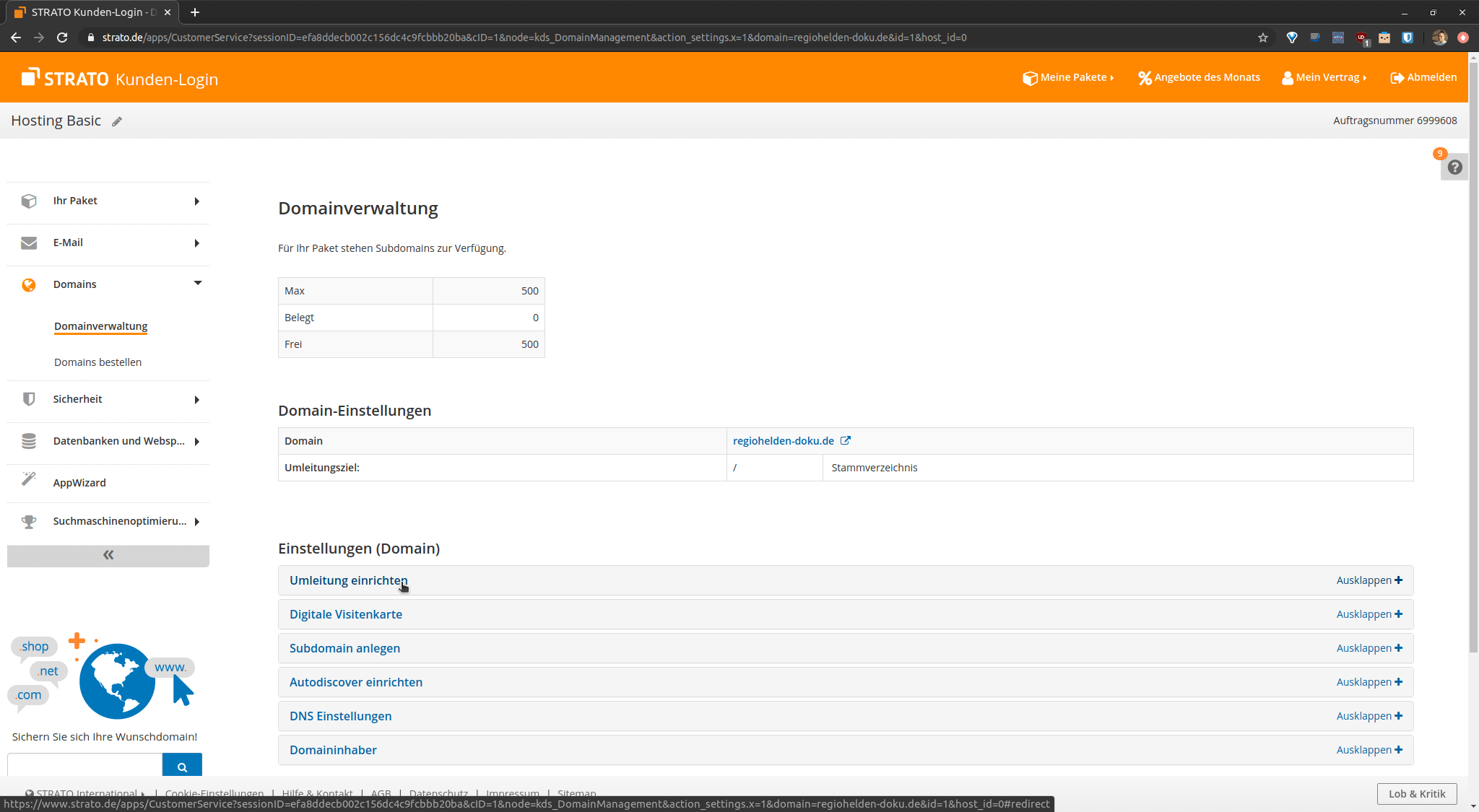Collapse sidebar with double chevron button
The height and width of the screenshot is (812, 1479).
[x=108, y=555]
